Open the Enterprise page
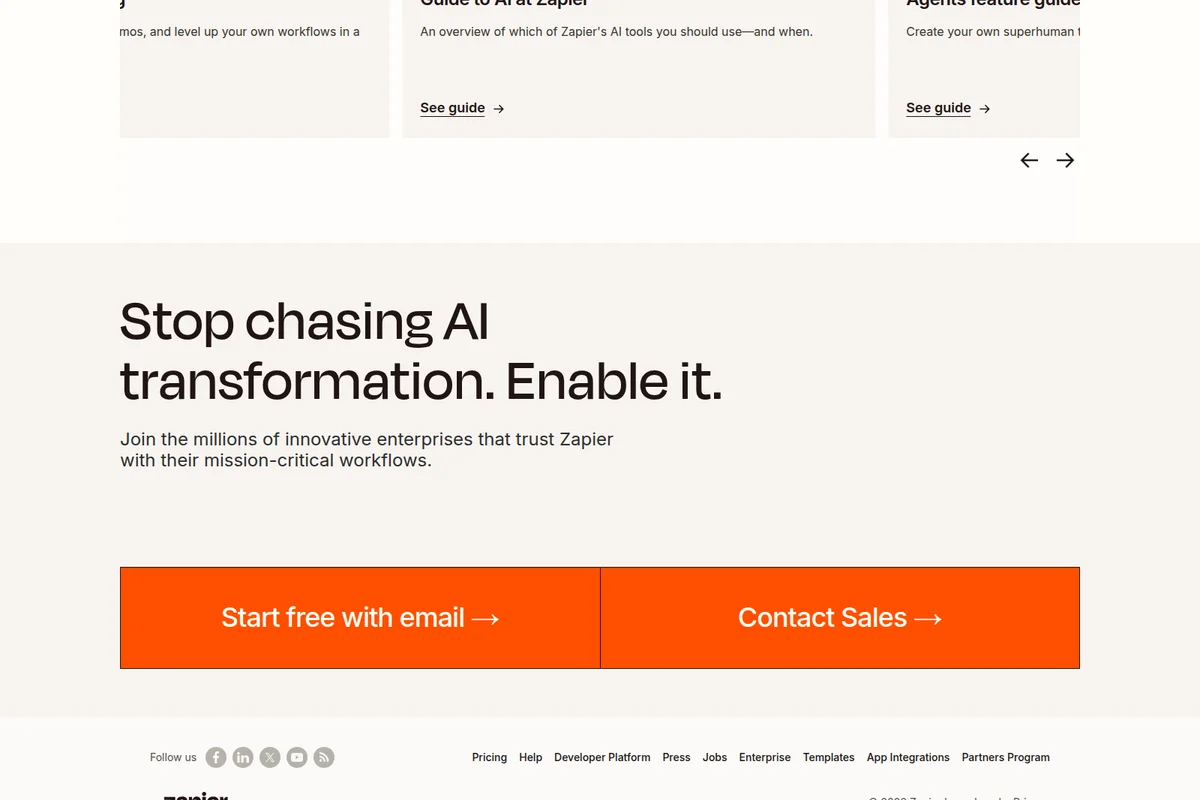The image size is (1200, 800). (x=764, y=757)
